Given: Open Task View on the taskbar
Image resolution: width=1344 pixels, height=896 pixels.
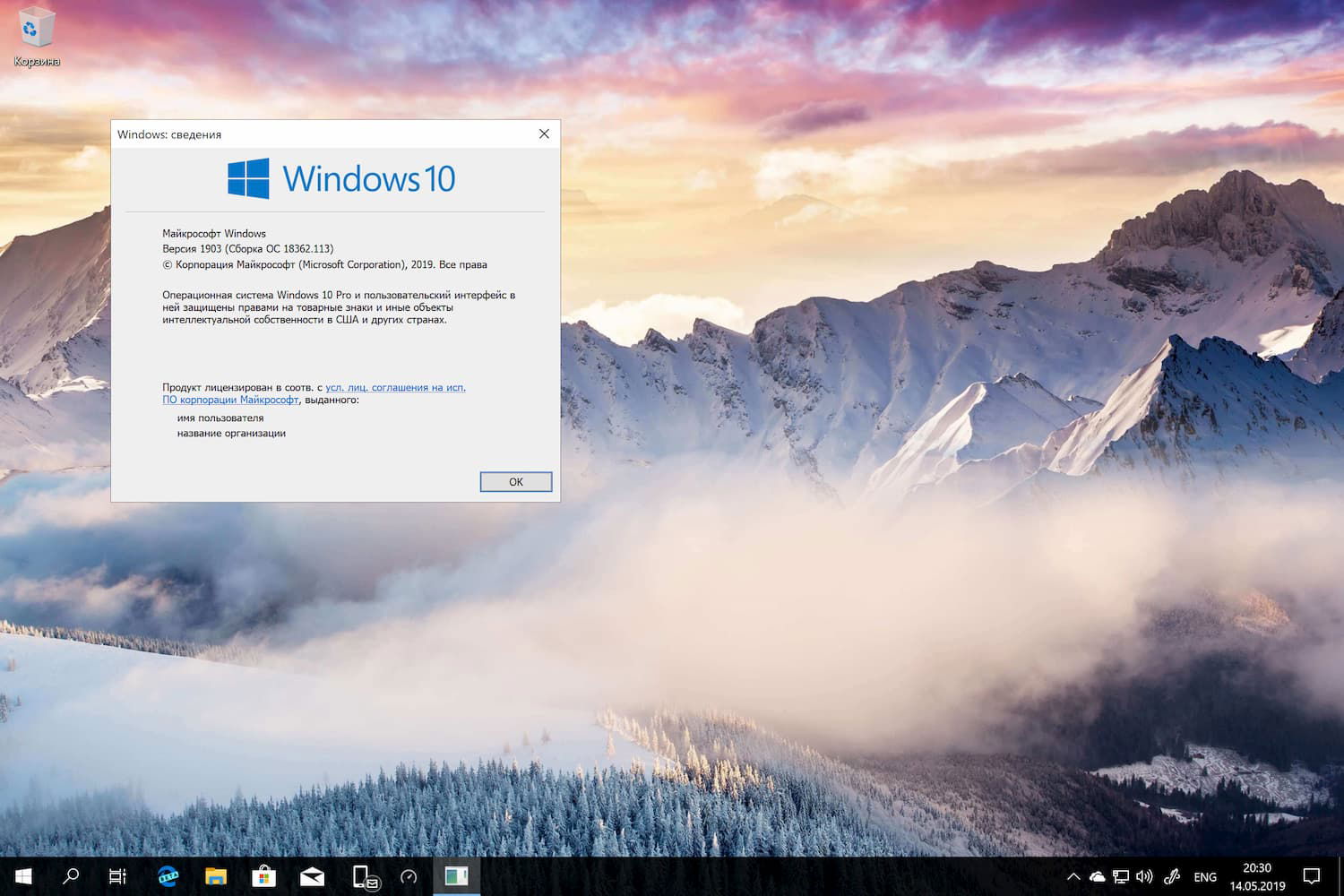Looking at the screenshot, I should (117, 876).
